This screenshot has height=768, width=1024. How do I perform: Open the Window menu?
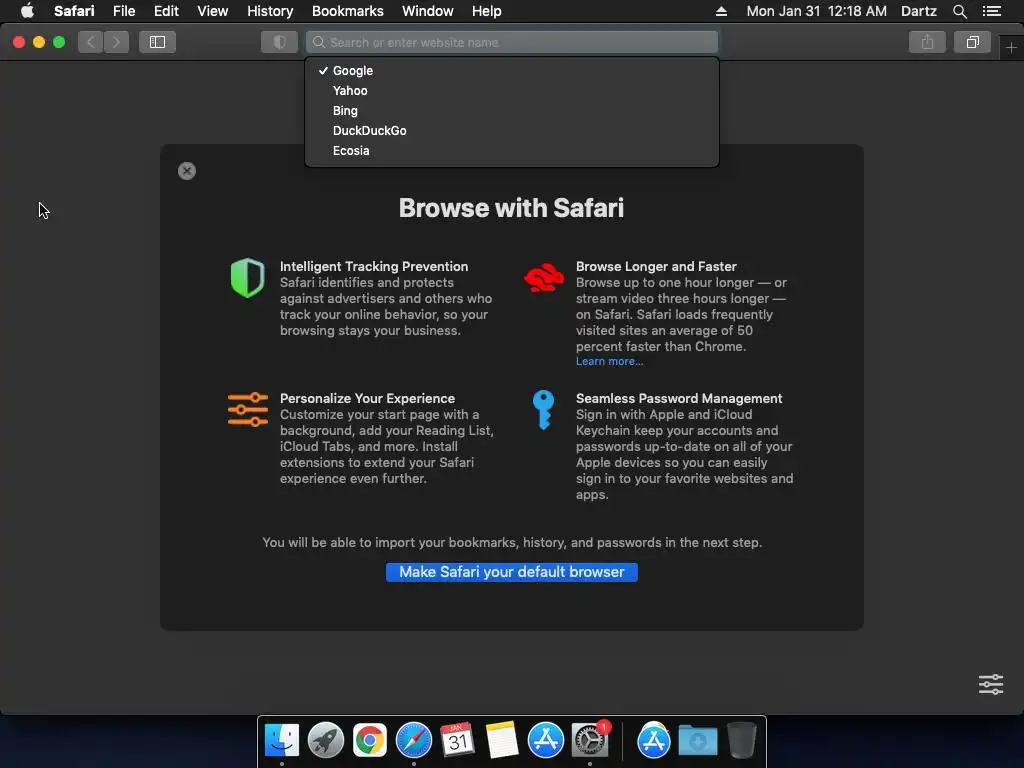coord(428,11)
